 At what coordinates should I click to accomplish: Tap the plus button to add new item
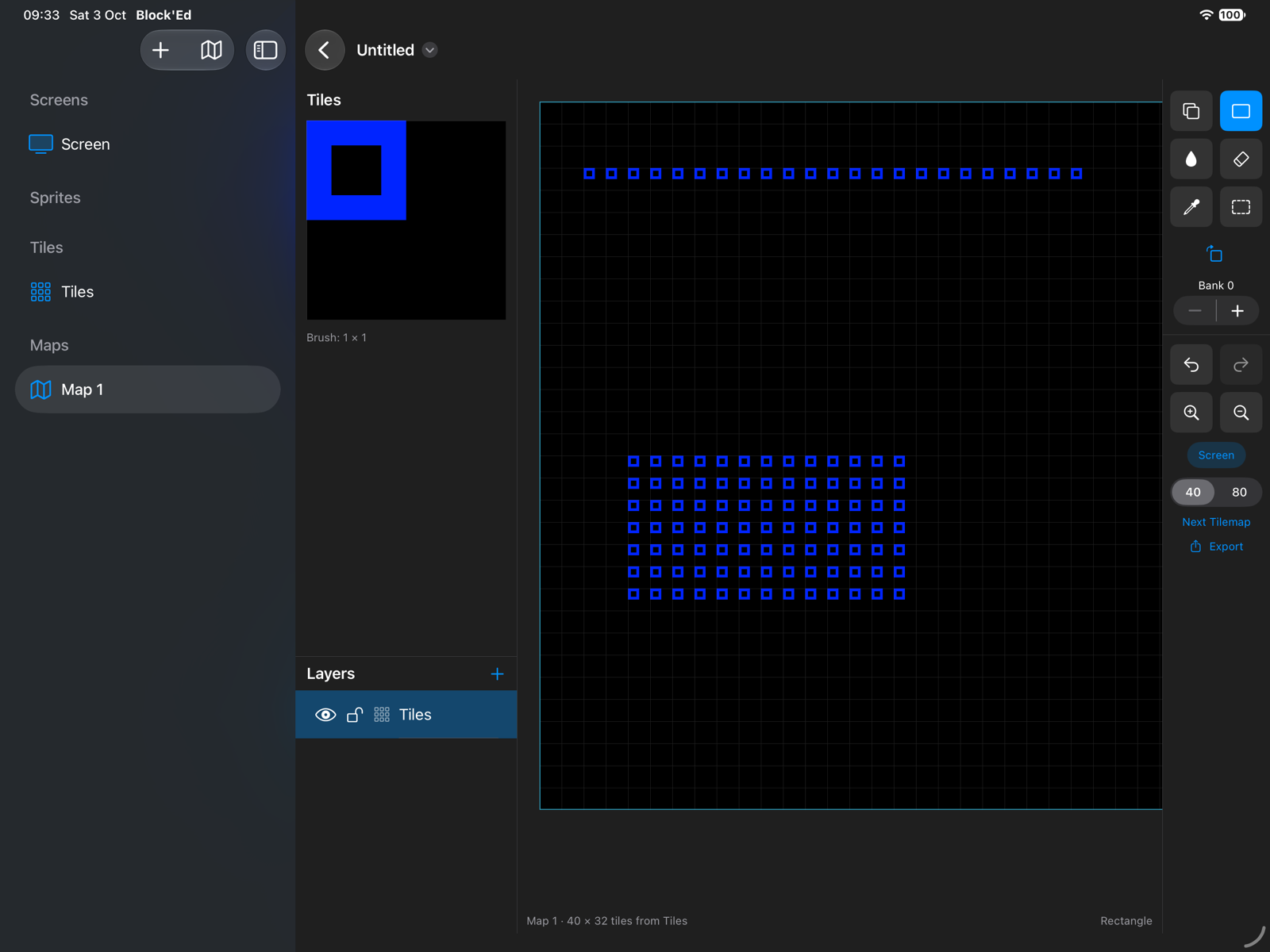coord(160,50)
